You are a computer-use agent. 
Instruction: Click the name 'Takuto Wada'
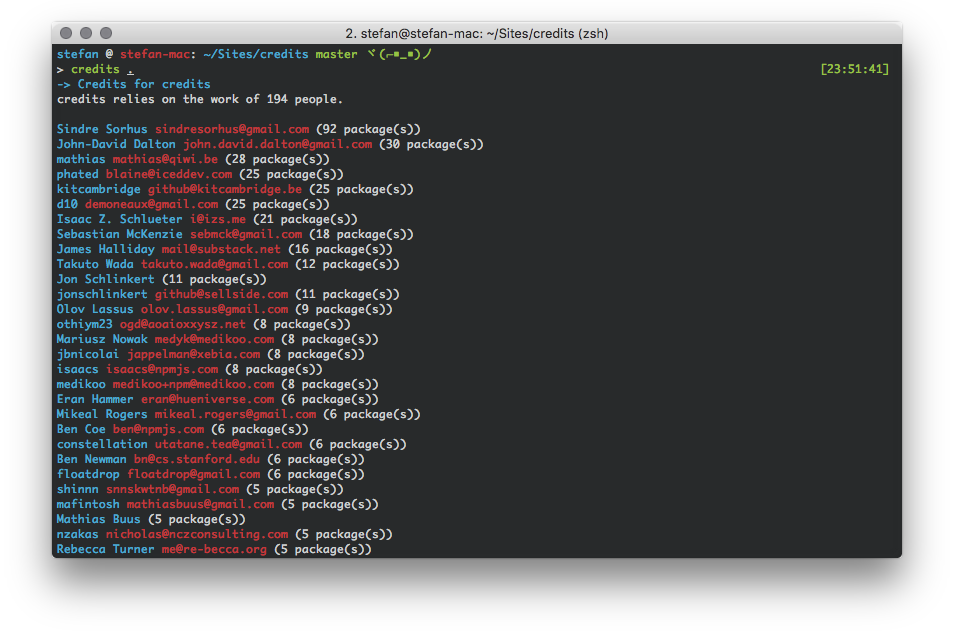click(95, 264)
